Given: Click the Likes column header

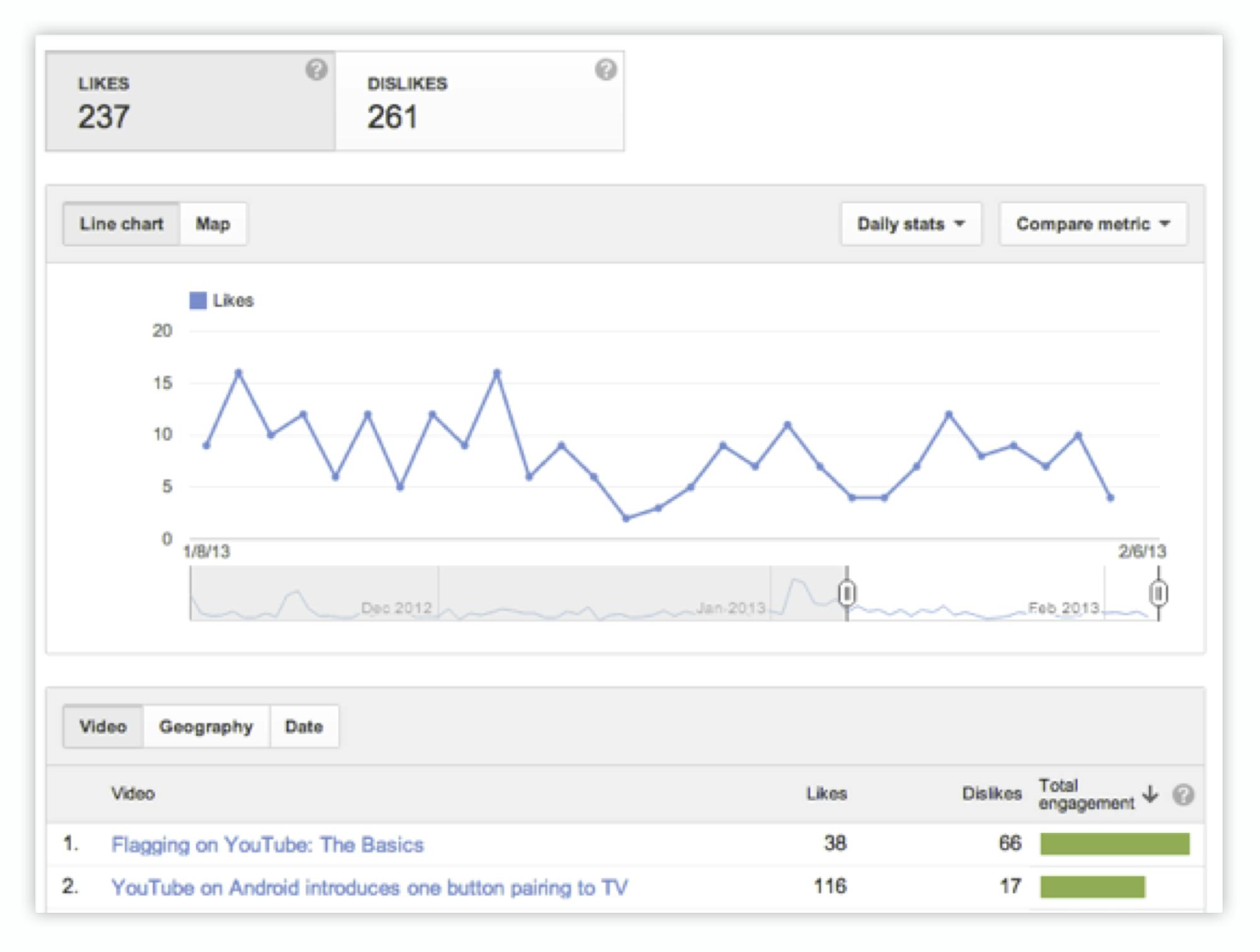Looking at the screenshot, I should [x=826, y=794].
